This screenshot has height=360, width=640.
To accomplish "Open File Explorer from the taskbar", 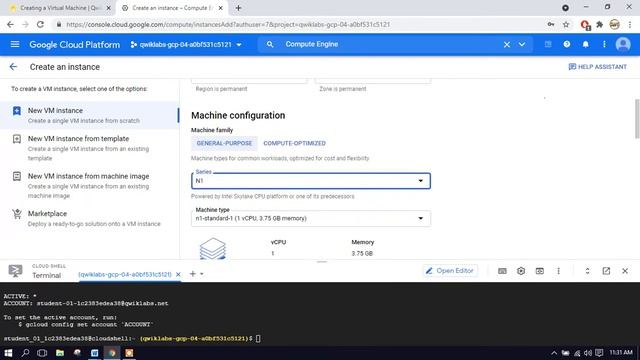I will coord(60,353).
